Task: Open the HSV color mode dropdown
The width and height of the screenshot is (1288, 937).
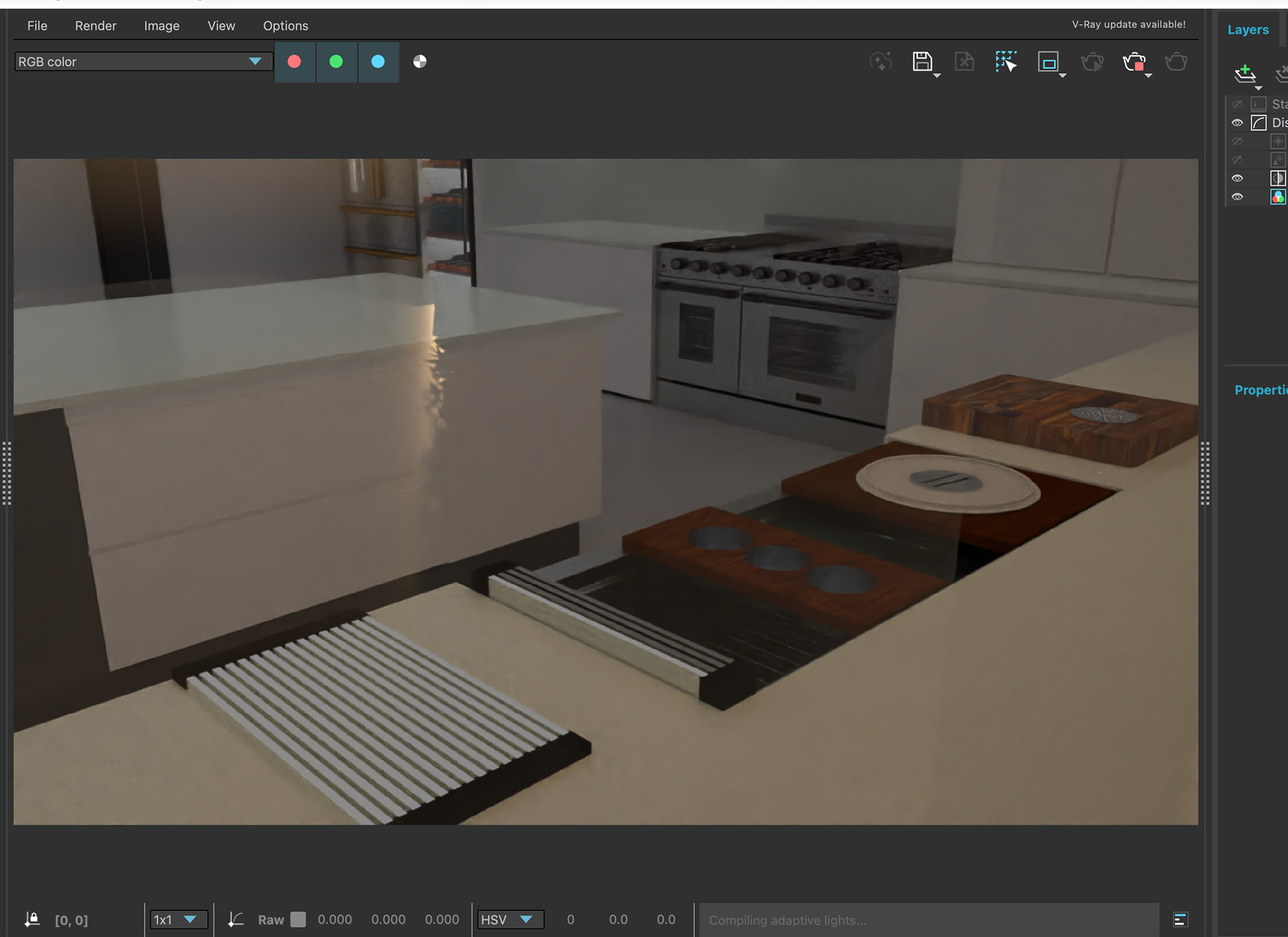Action: click(510, 920)
